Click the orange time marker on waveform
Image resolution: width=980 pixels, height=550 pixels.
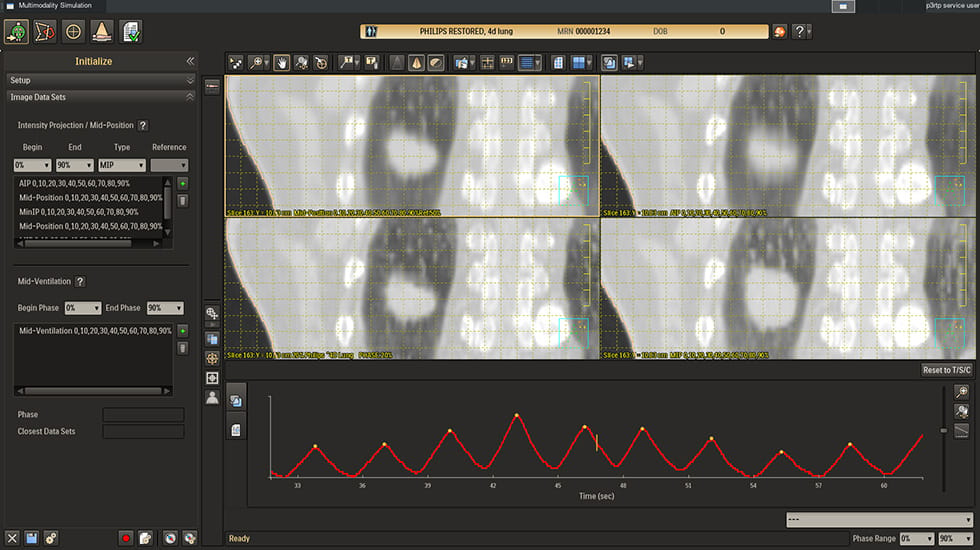[597, 443]
